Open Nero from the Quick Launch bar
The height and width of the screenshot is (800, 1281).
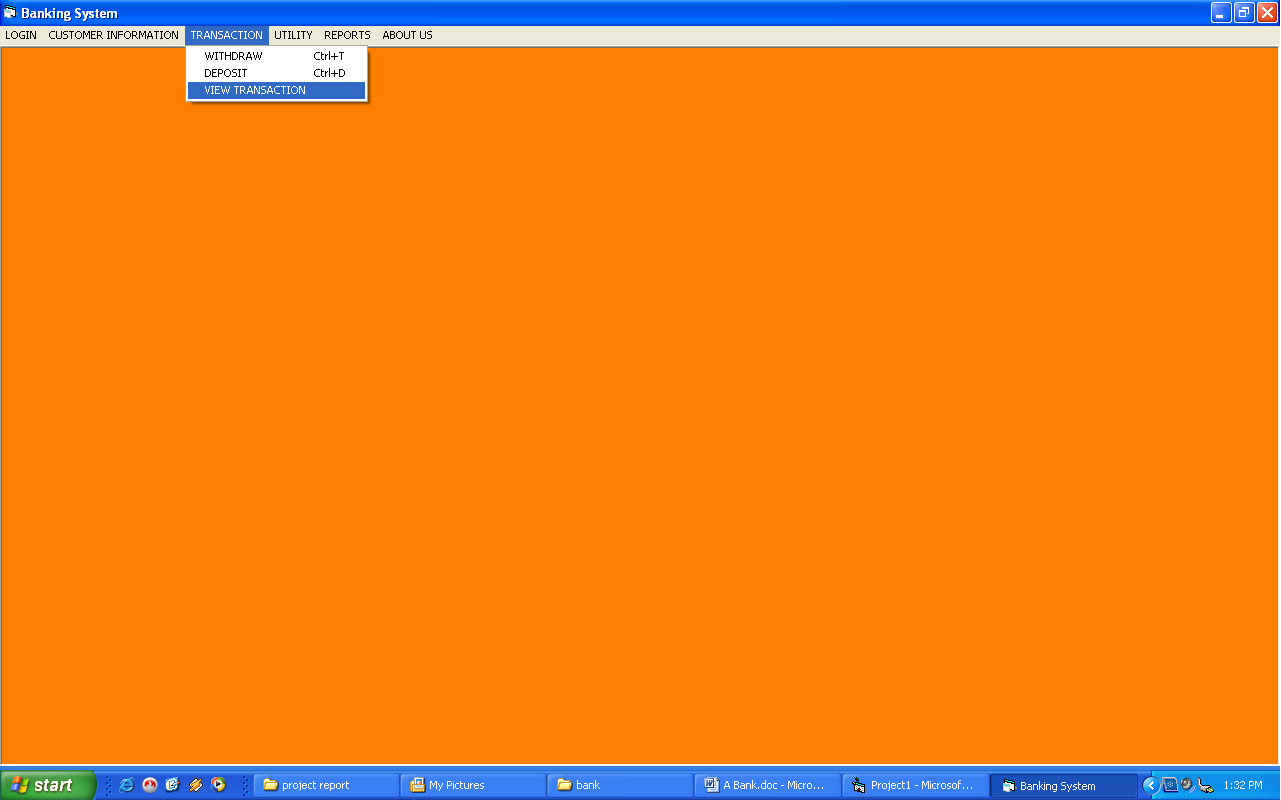tap(148, 785)
